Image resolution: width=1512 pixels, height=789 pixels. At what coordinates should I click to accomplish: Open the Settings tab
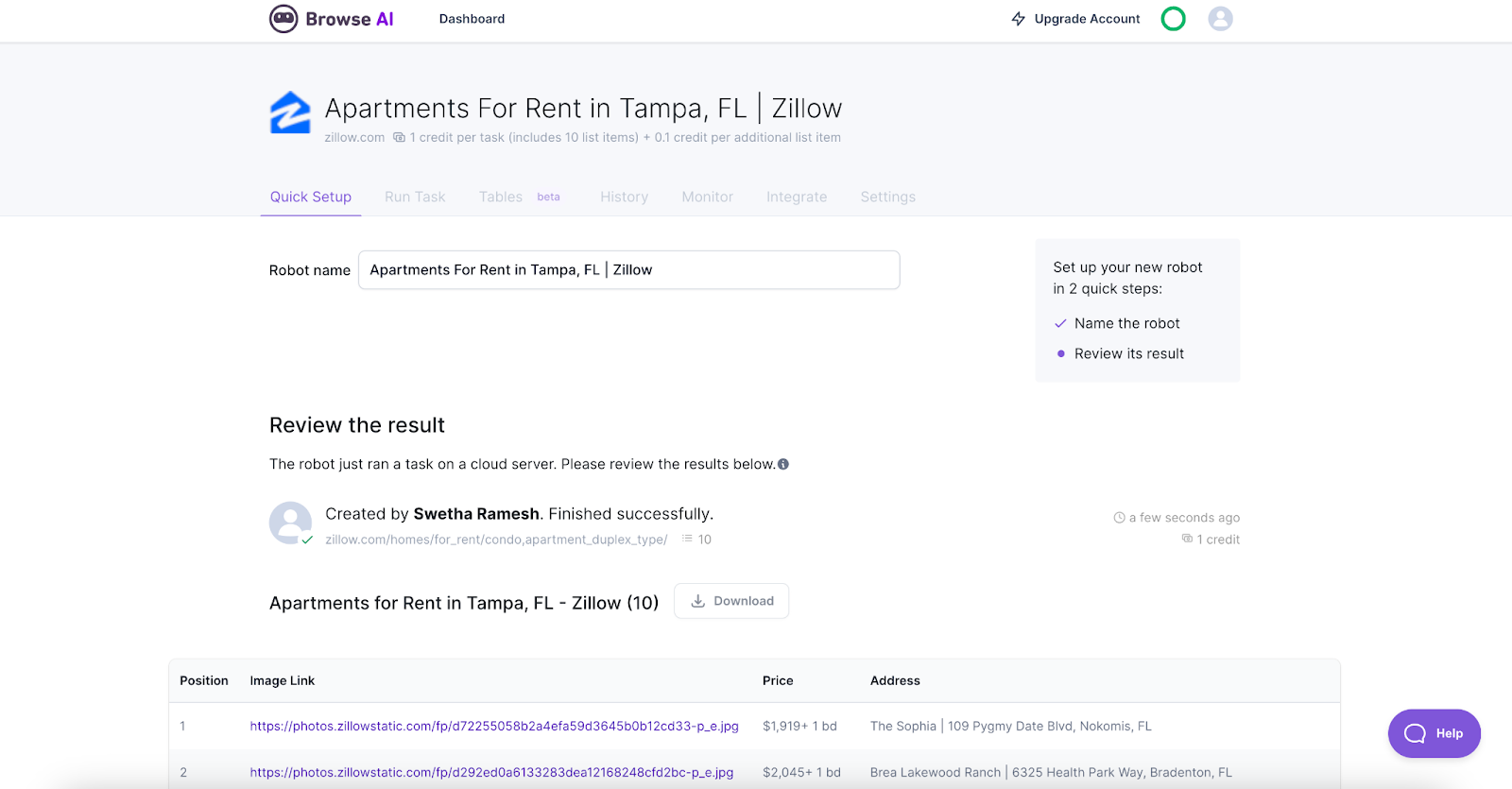coord(887,197)
